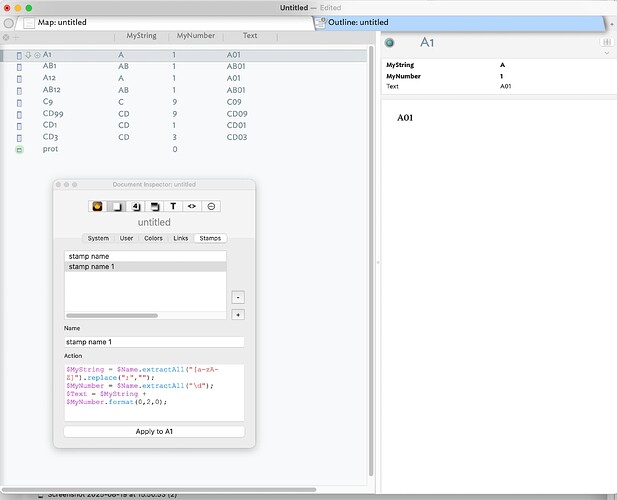Click the stamp Name input field
Viewport: 617px width, 500px height.
click(154, 342)
